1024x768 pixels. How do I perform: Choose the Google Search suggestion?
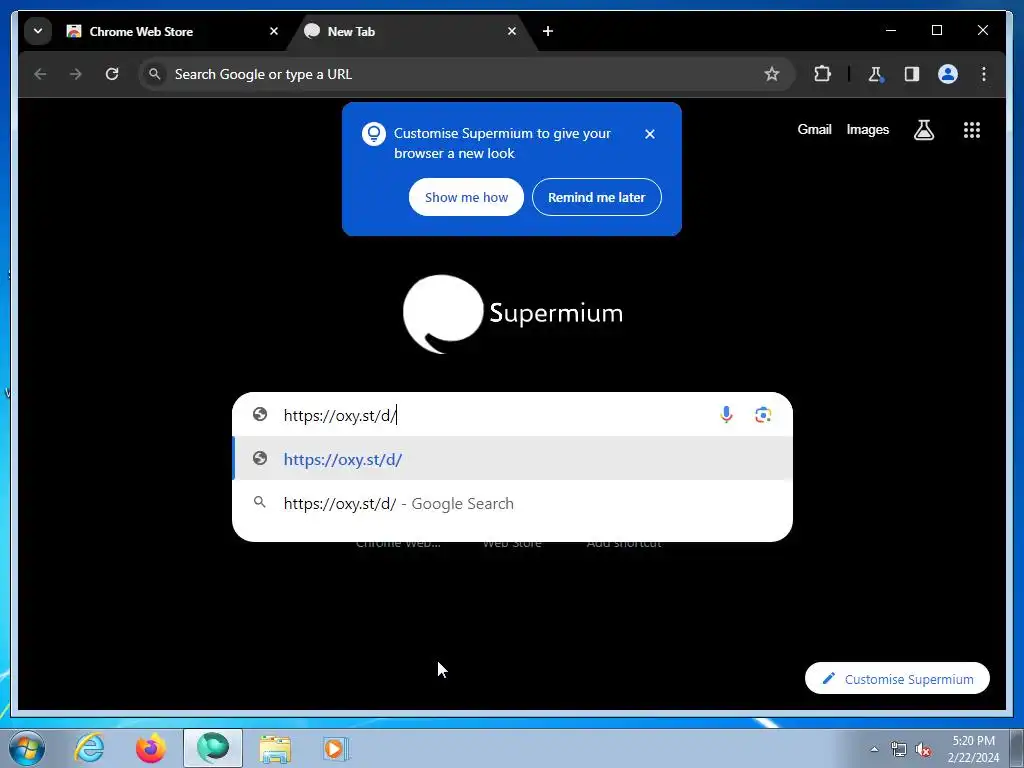point(513,504)
